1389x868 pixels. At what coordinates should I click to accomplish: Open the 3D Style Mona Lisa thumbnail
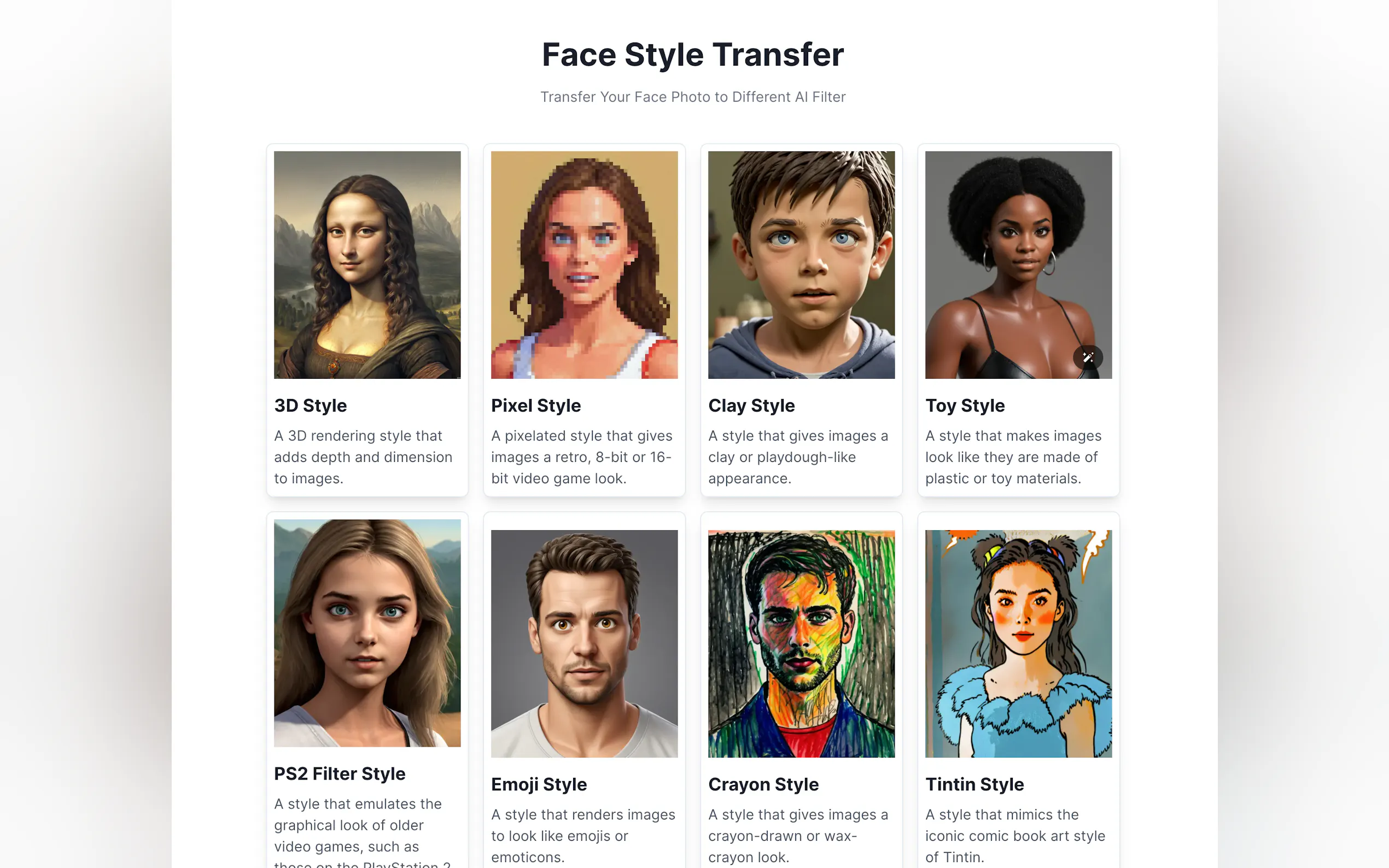pyautogui.click(x=367, y=265)
